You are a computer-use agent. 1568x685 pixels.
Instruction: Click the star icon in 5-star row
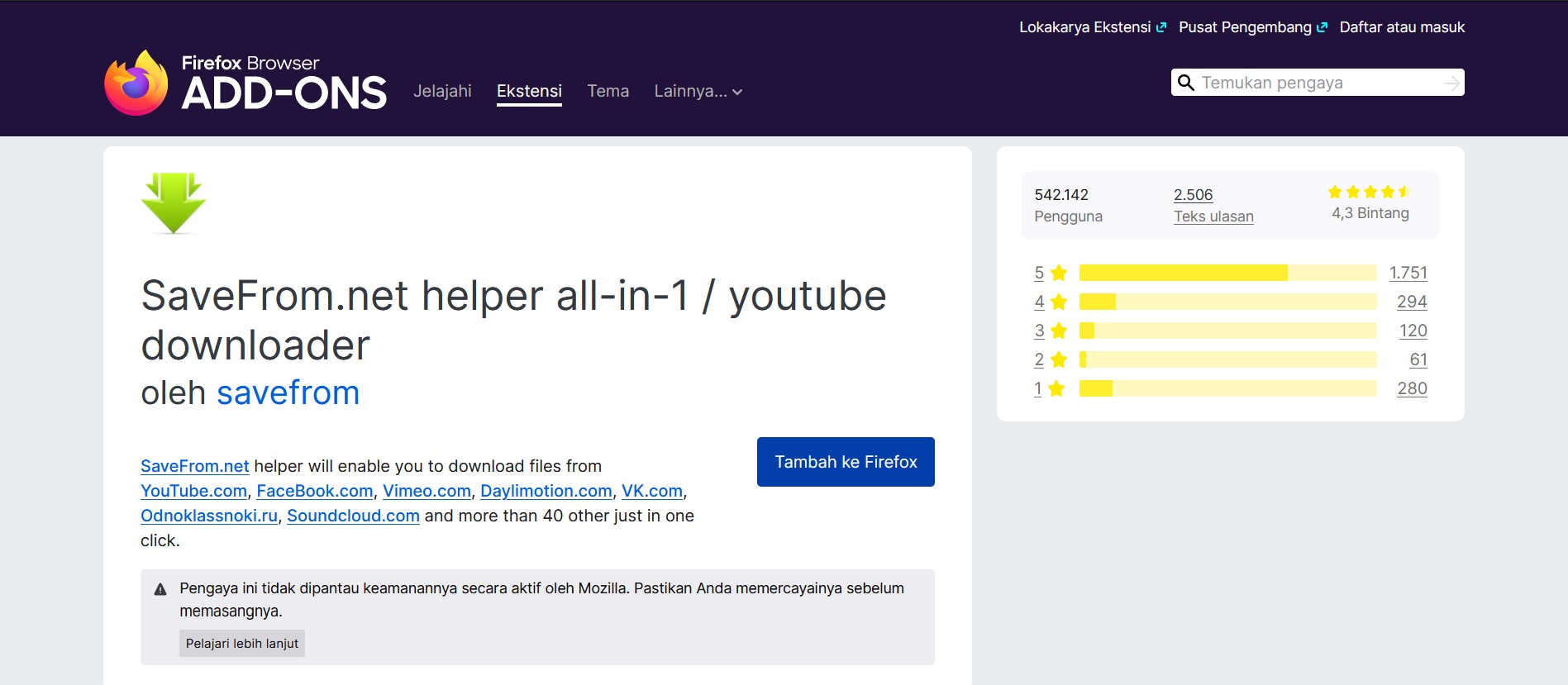pyautogui.click(x=1059, y=273)
